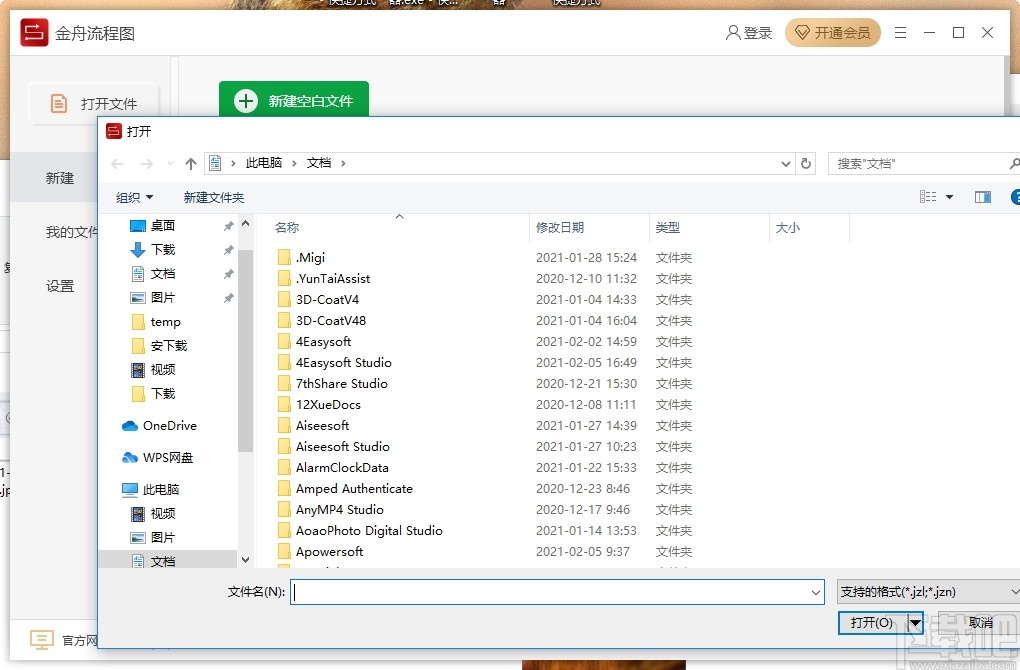Select the .YunTaiAssist folder
This screenshot has height=670, width=1020.
tap(332, 278)
